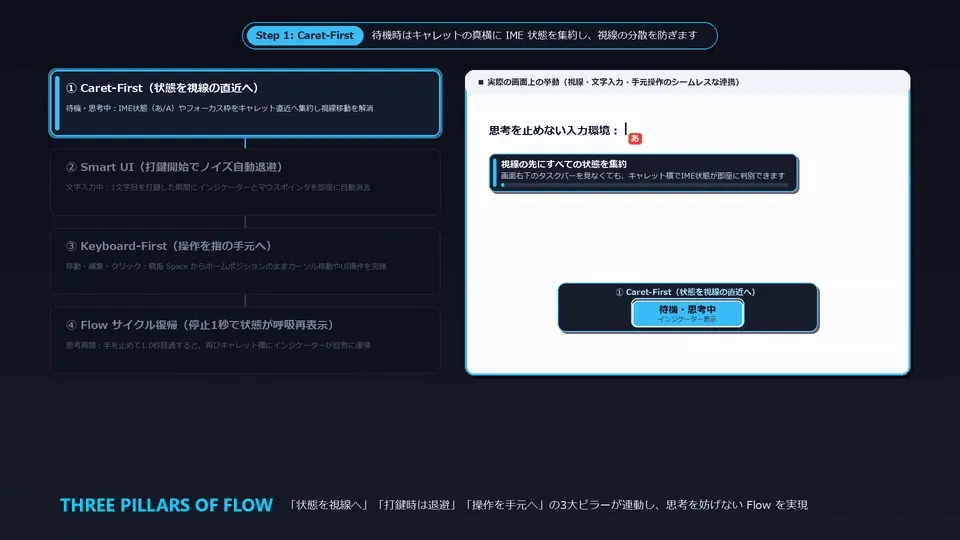The image size is (960, 540).
Task: Click the 視線の先にすべての状態を集約 tooltip box
Action: [x=643, y=173]
